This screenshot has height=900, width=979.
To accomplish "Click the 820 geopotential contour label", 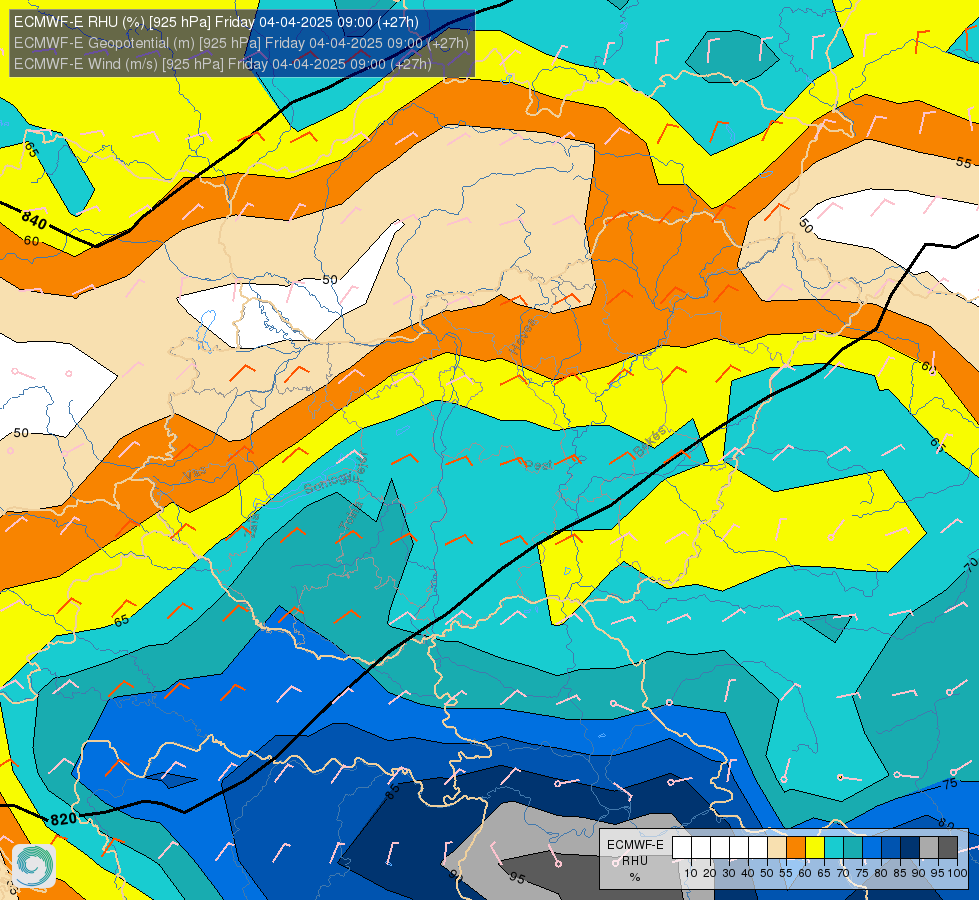I will point(63,819).
